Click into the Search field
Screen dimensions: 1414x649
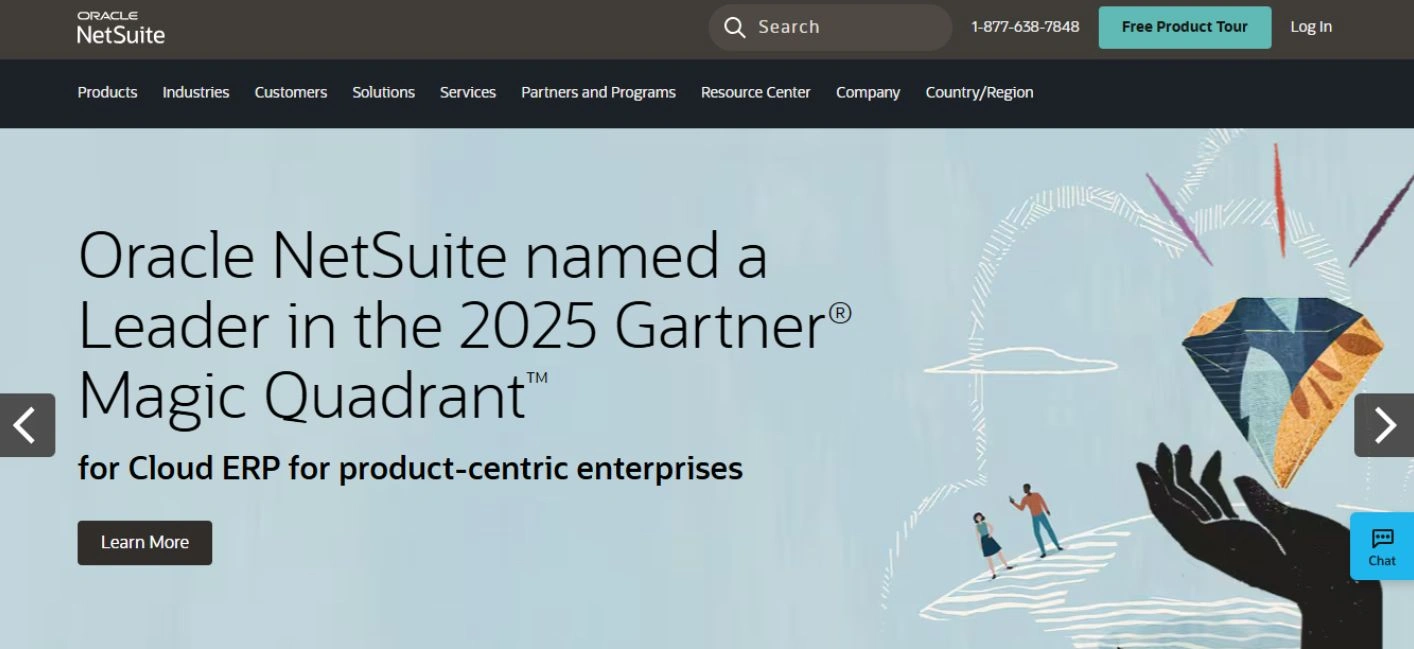click(830, 27)
